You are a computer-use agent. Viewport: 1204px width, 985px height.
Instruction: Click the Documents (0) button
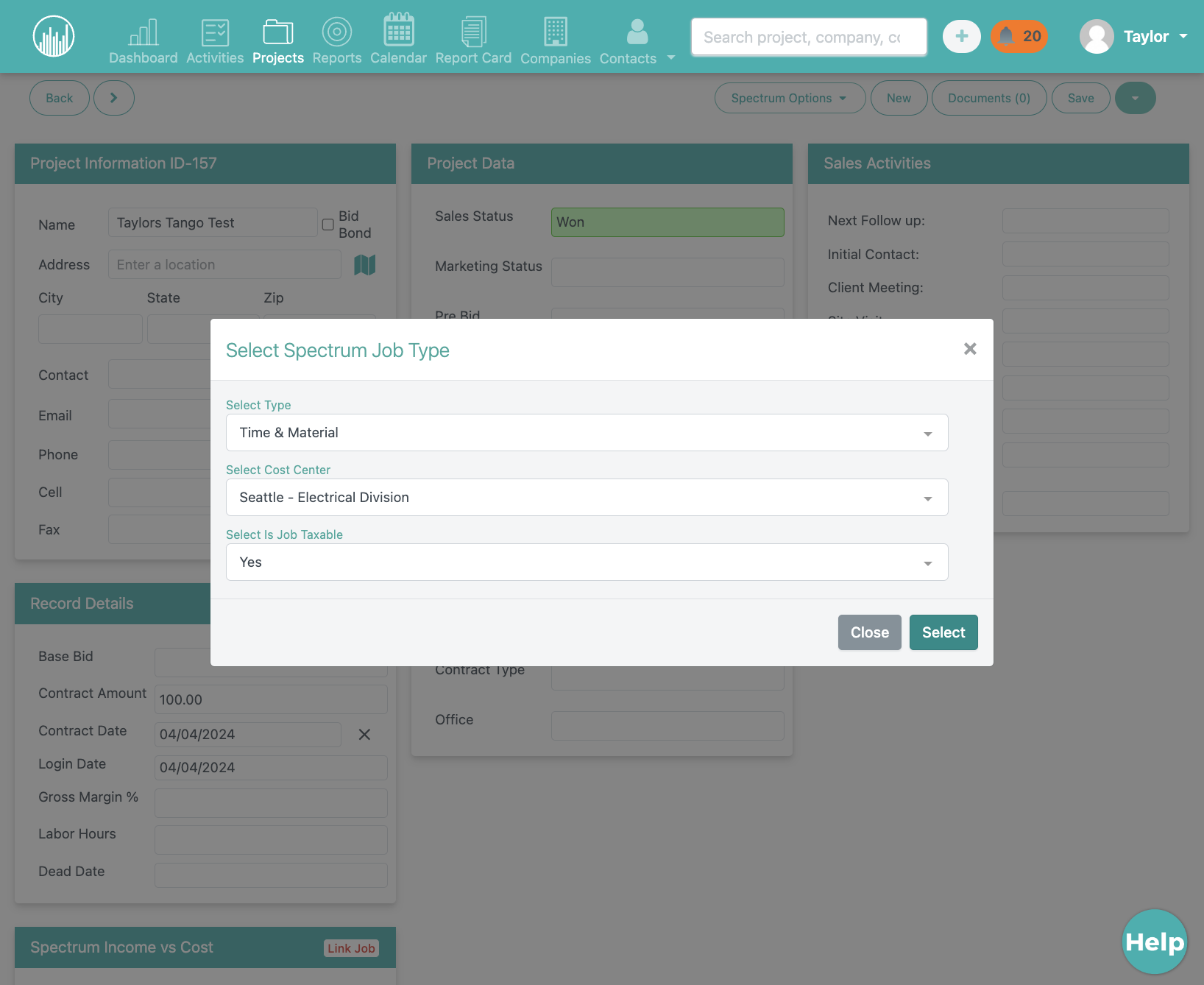point(989,98)
